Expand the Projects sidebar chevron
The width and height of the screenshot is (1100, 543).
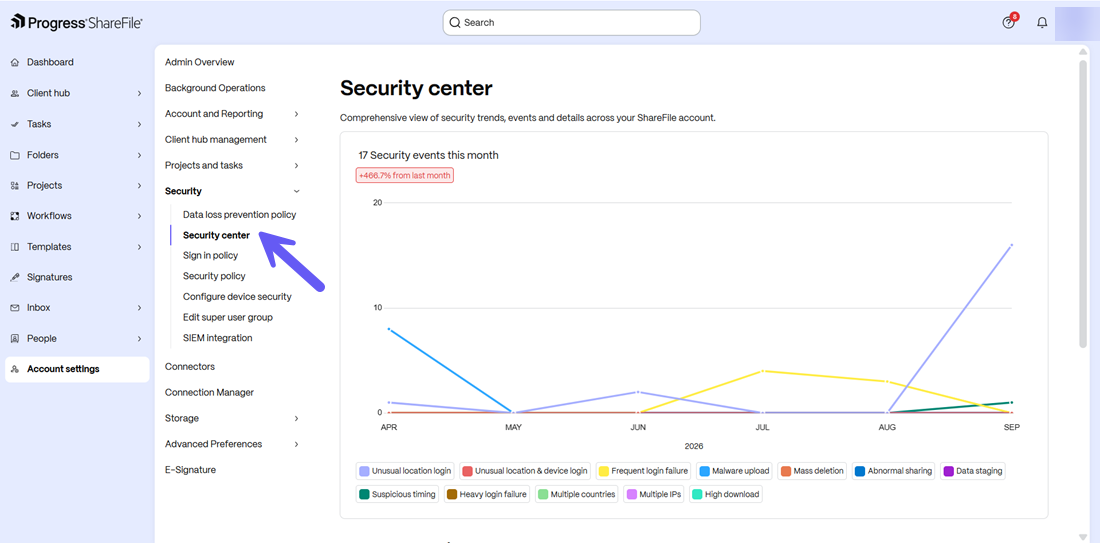(140, 185)
